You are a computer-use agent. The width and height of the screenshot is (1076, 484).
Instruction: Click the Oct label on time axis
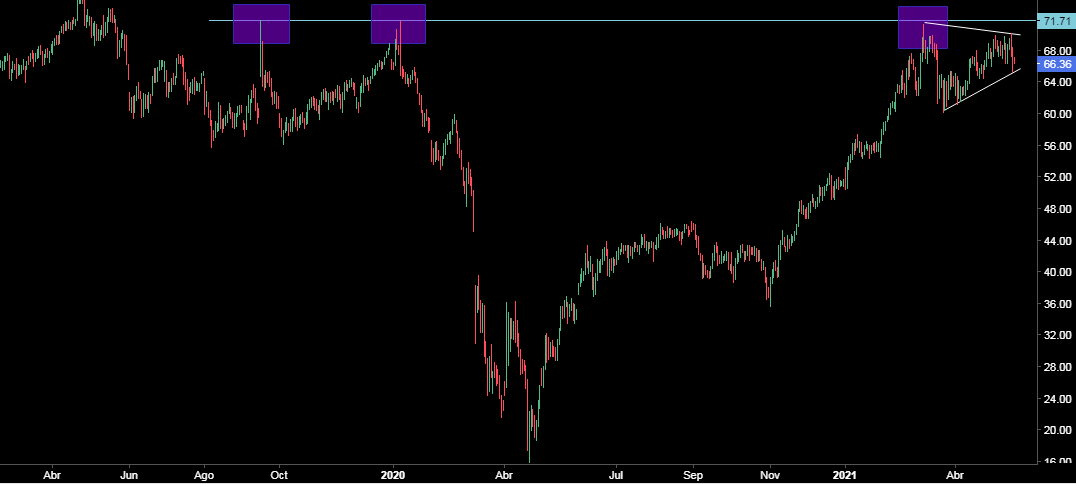point(279,474)
